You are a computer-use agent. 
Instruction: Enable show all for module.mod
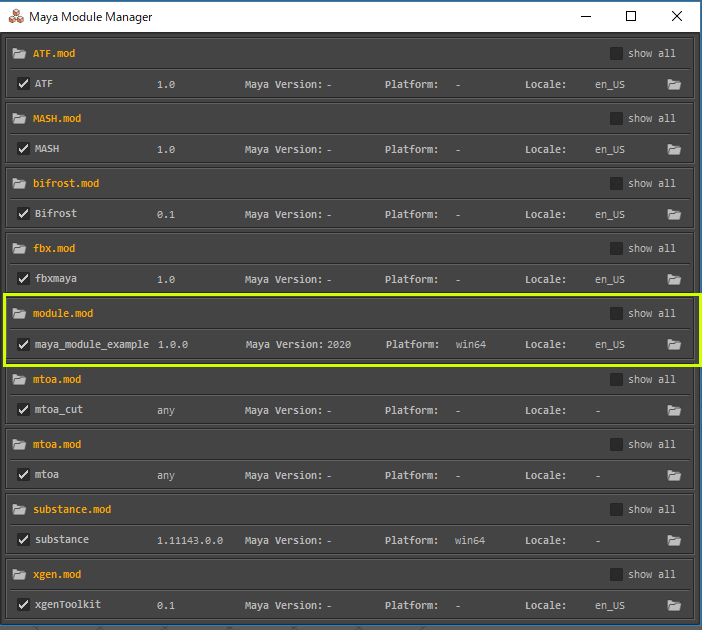[617, 314]
